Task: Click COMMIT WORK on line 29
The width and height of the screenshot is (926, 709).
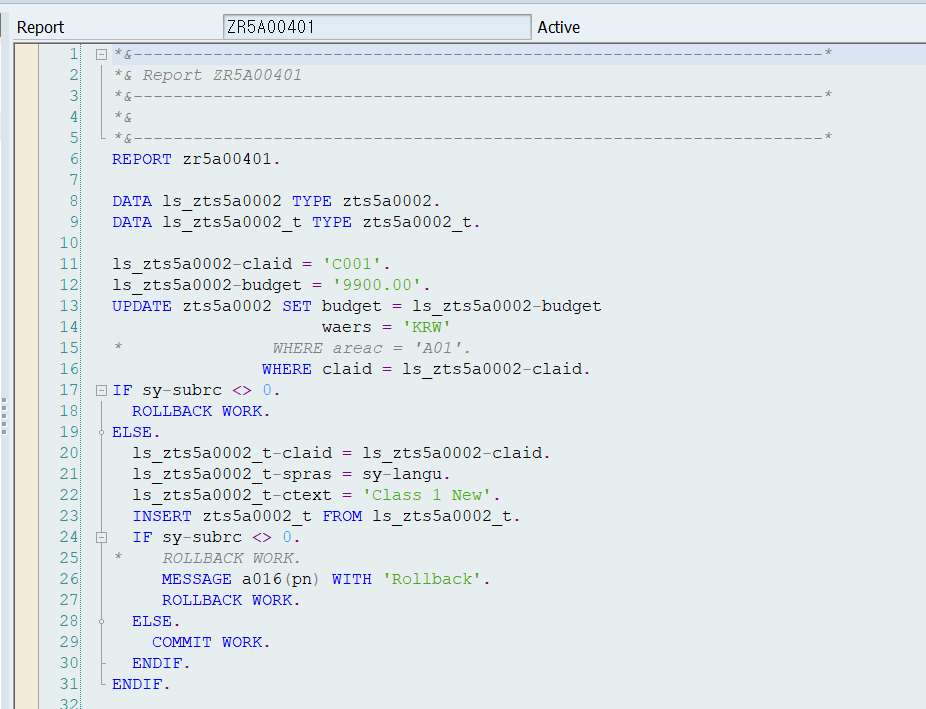Action: [x=211, y=642]
